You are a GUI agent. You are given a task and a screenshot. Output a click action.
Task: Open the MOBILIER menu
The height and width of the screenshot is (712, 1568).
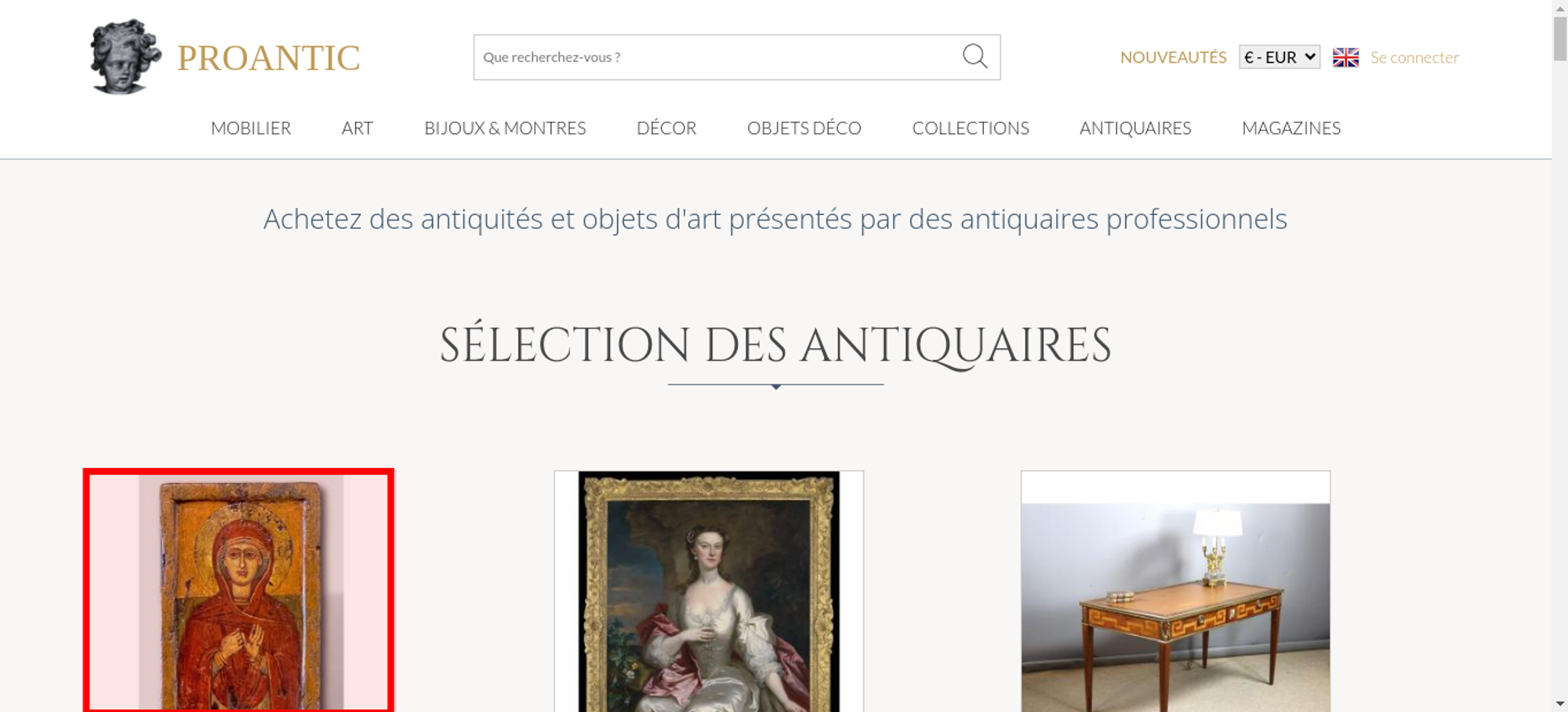(x=251, y=128)
